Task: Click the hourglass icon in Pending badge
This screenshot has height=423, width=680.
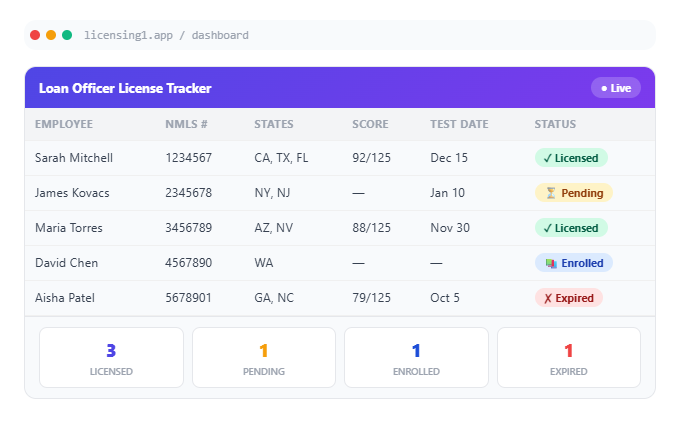Action: (x=550, y=193)
